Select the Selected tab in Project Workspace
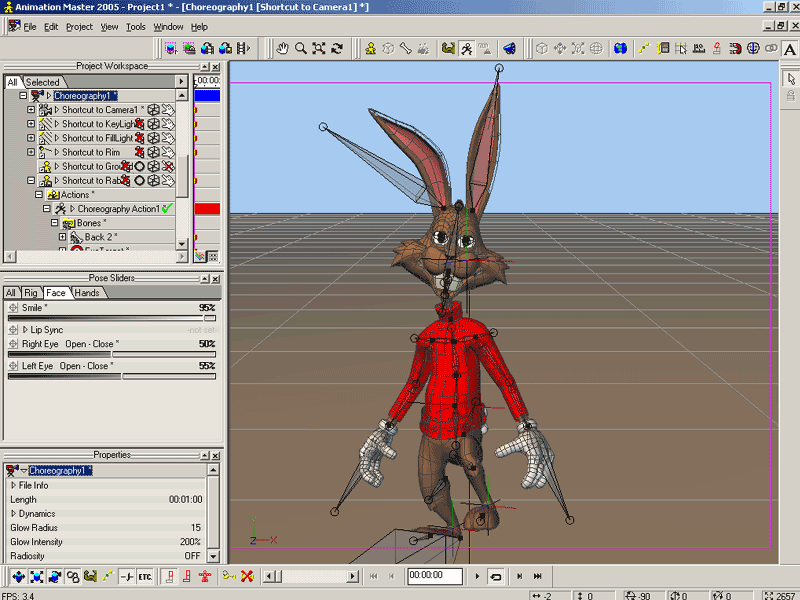 (43, 82)
